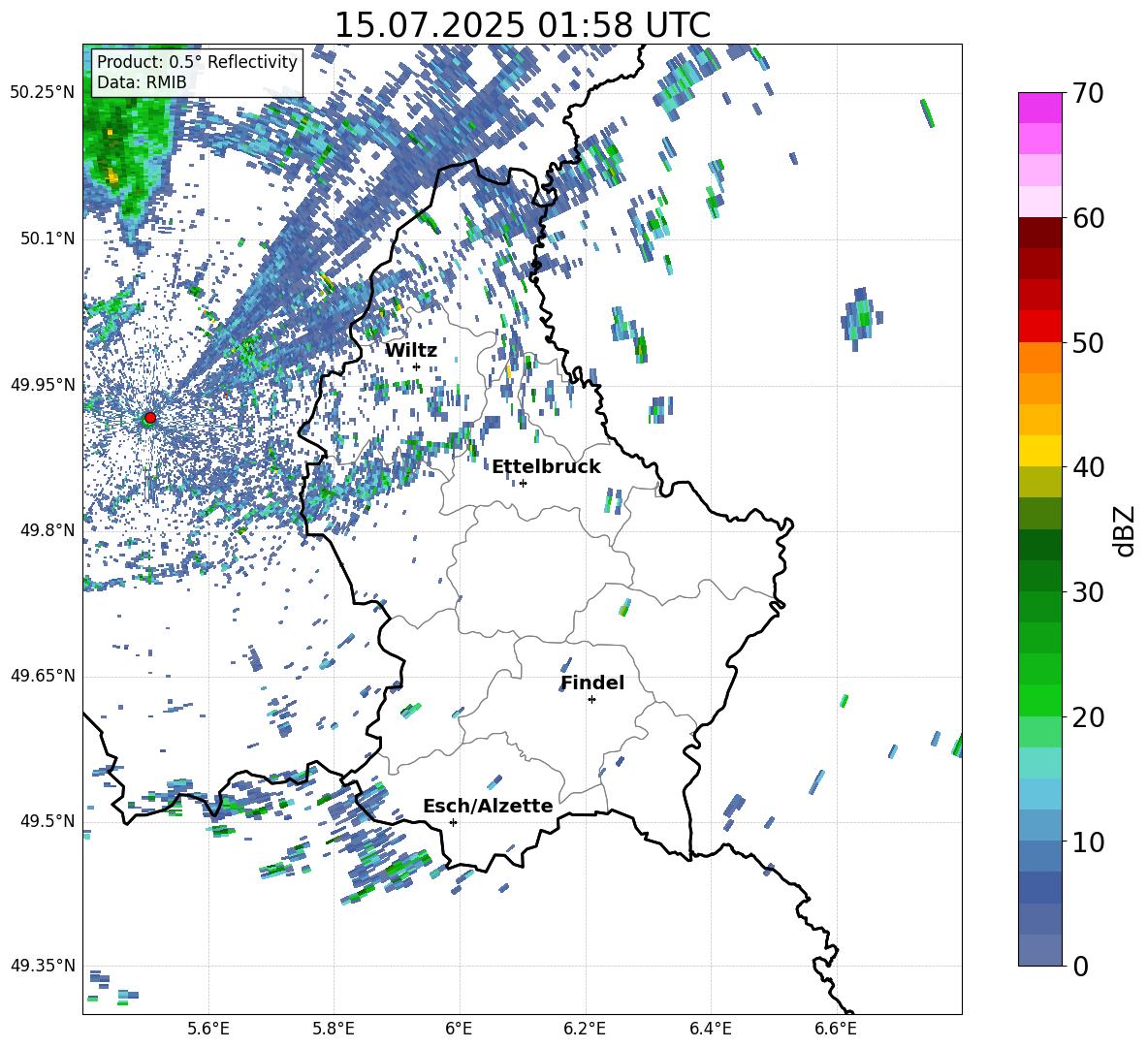Click the 50 value on colorbar
The width and height of the screenshot is (1148, 1048).
click(x=1088, y=342)
